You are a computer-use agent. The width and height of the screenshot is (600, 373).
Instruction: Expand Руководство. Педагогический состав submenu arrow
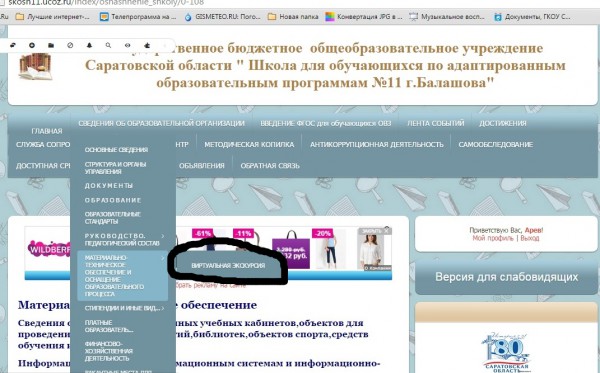[x=163, y=236]
